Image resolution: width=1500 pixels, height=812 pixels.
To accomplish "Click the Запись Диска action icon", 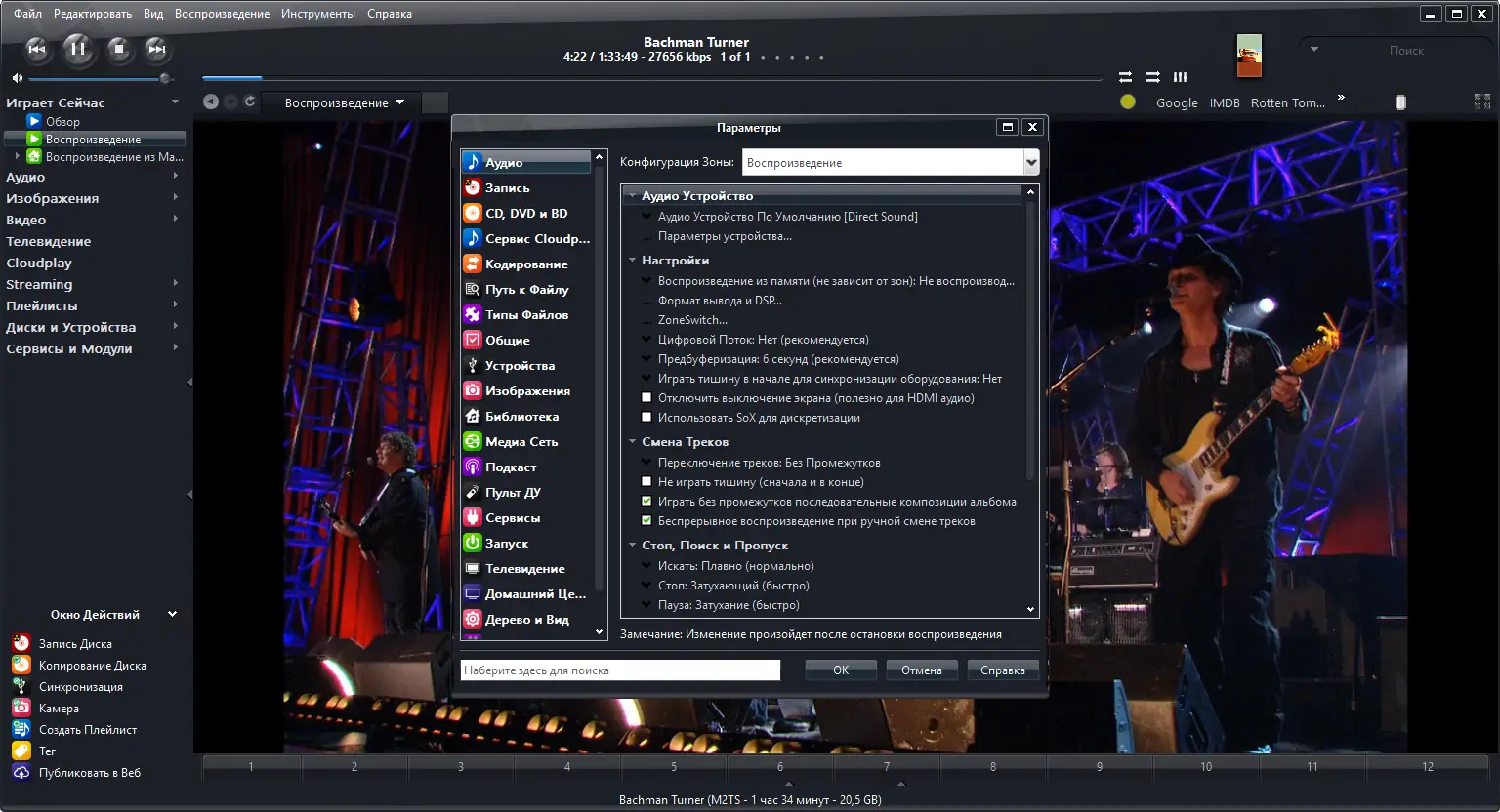I will 21,643.
